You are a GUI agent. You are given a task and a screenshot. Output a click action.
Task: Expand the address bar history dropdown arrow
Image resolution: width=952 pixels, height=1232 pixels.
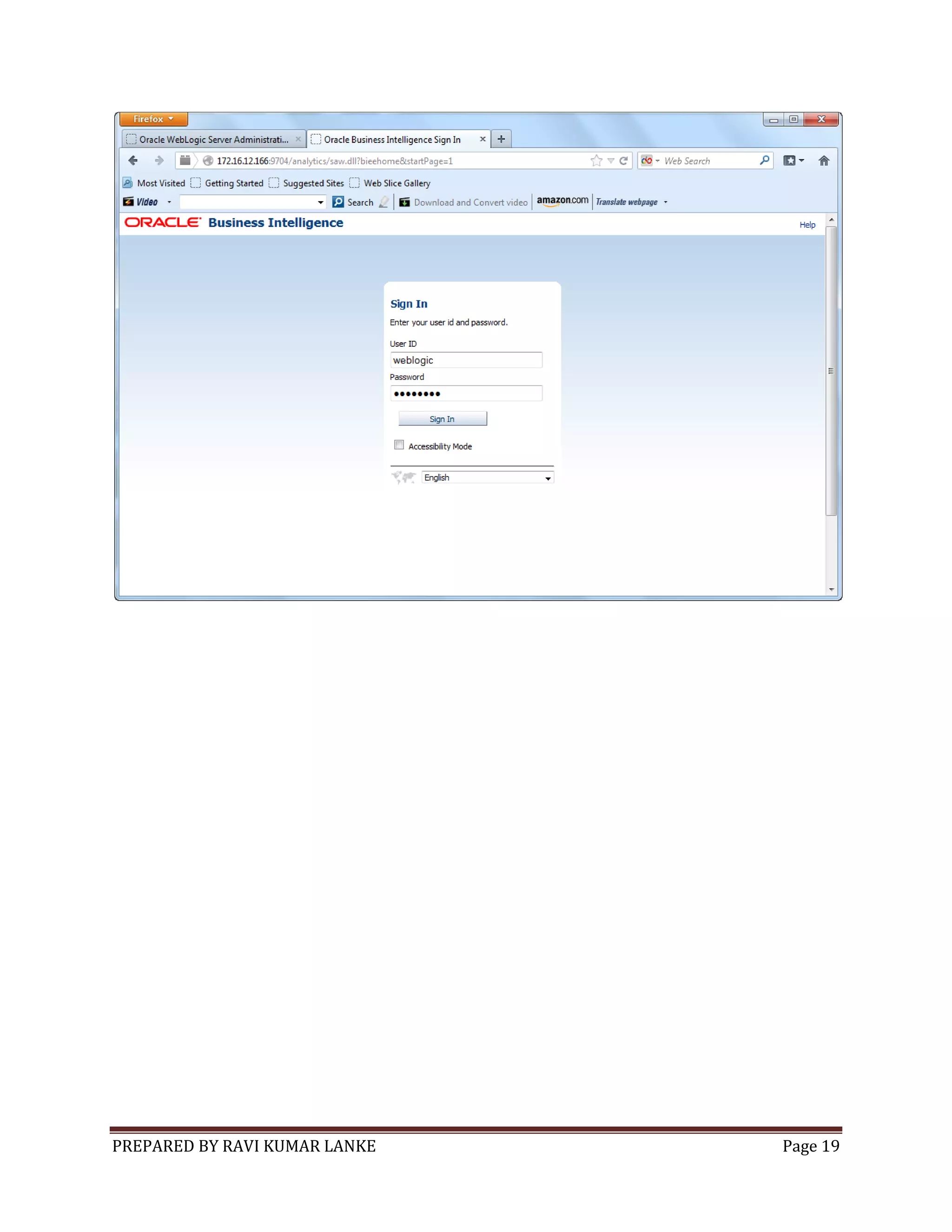(x=611, y=161)
